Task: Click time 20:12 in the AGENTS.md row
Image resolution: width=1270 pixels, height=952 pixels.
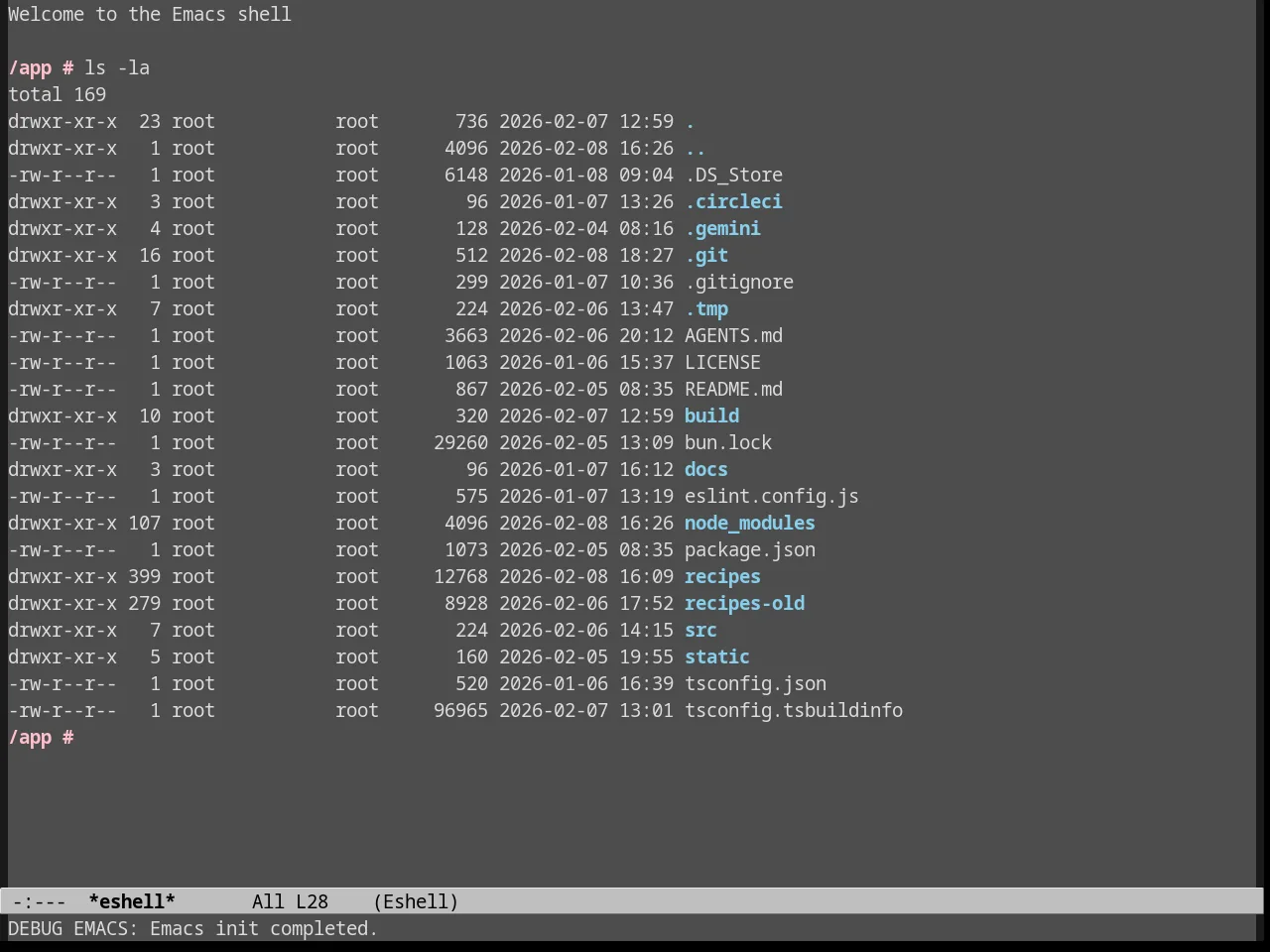Action: pos(646,335)
